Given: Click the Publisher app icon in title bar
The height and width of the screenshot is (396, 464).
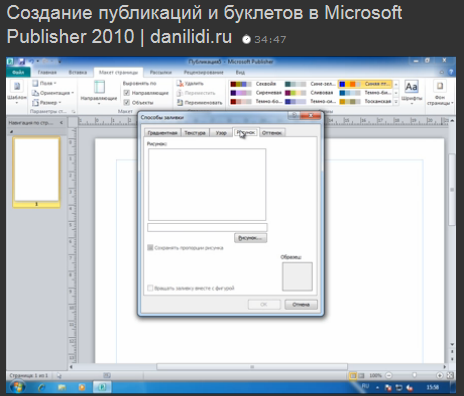Looking at the screenshot, I should pos(10,62).
